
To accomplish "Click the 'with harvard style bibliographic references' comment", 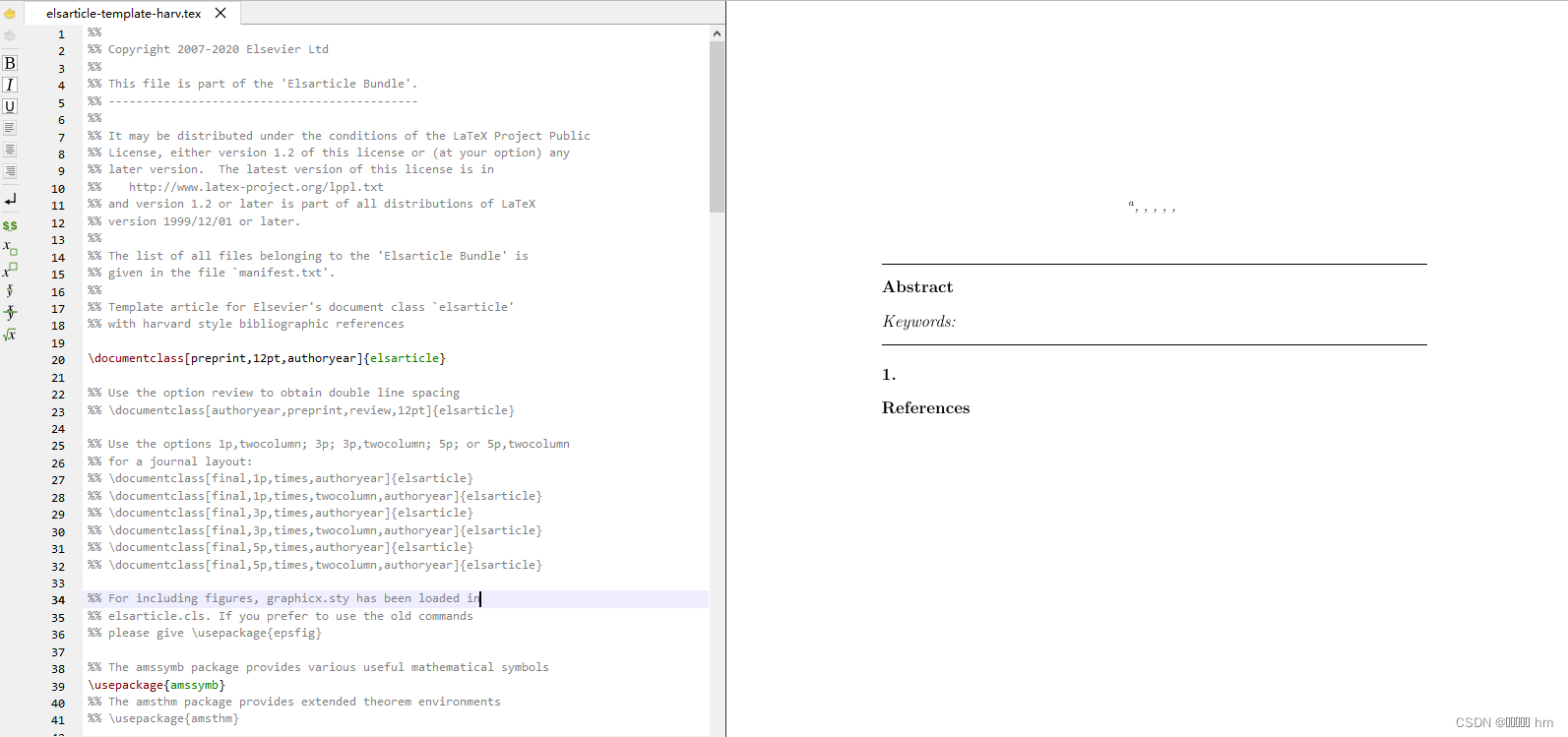I will [246, 324].
